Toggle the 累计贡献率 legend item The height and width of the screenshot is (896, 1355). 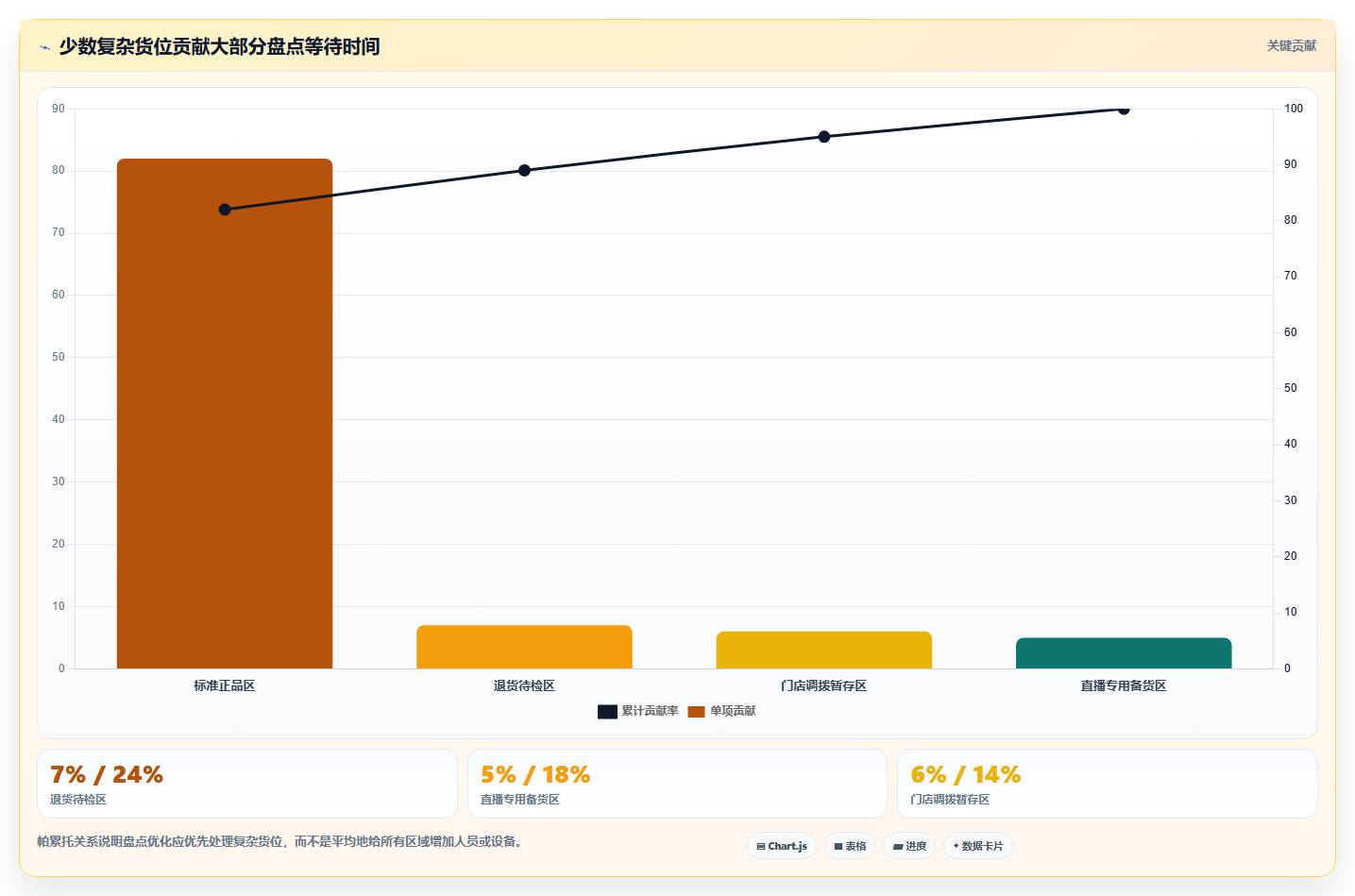[638, 711]
